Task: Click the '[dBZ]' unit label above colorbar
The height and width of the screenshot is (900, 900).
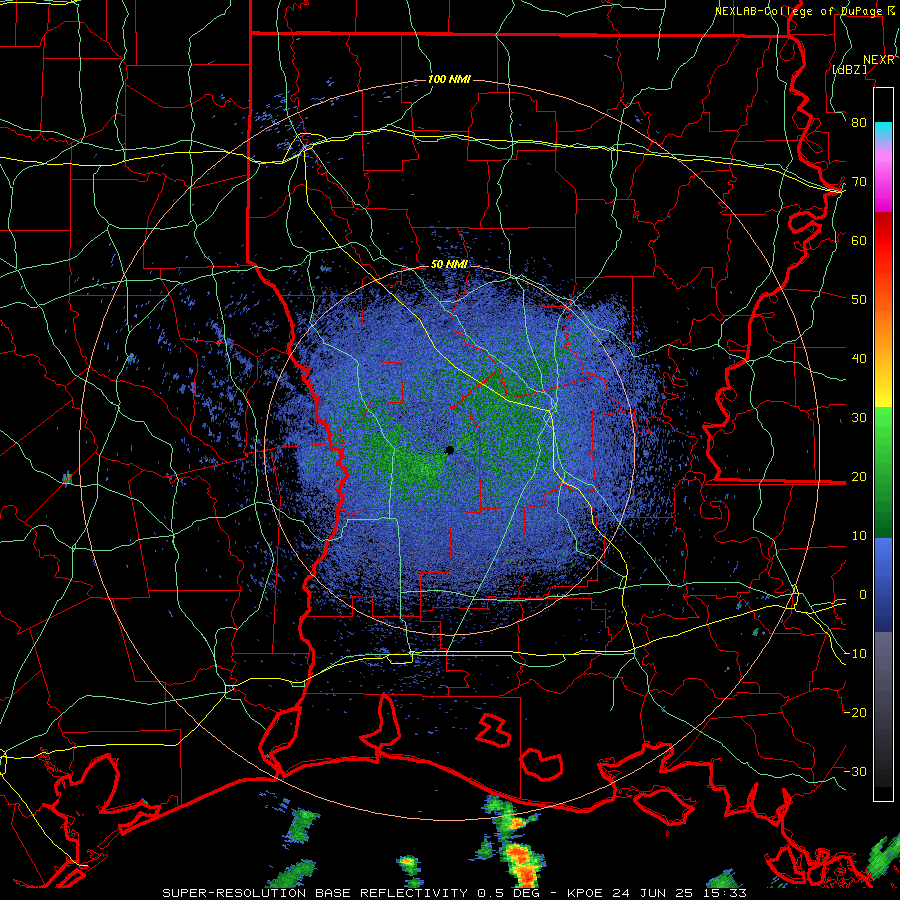Action: (x=849, y=69)
